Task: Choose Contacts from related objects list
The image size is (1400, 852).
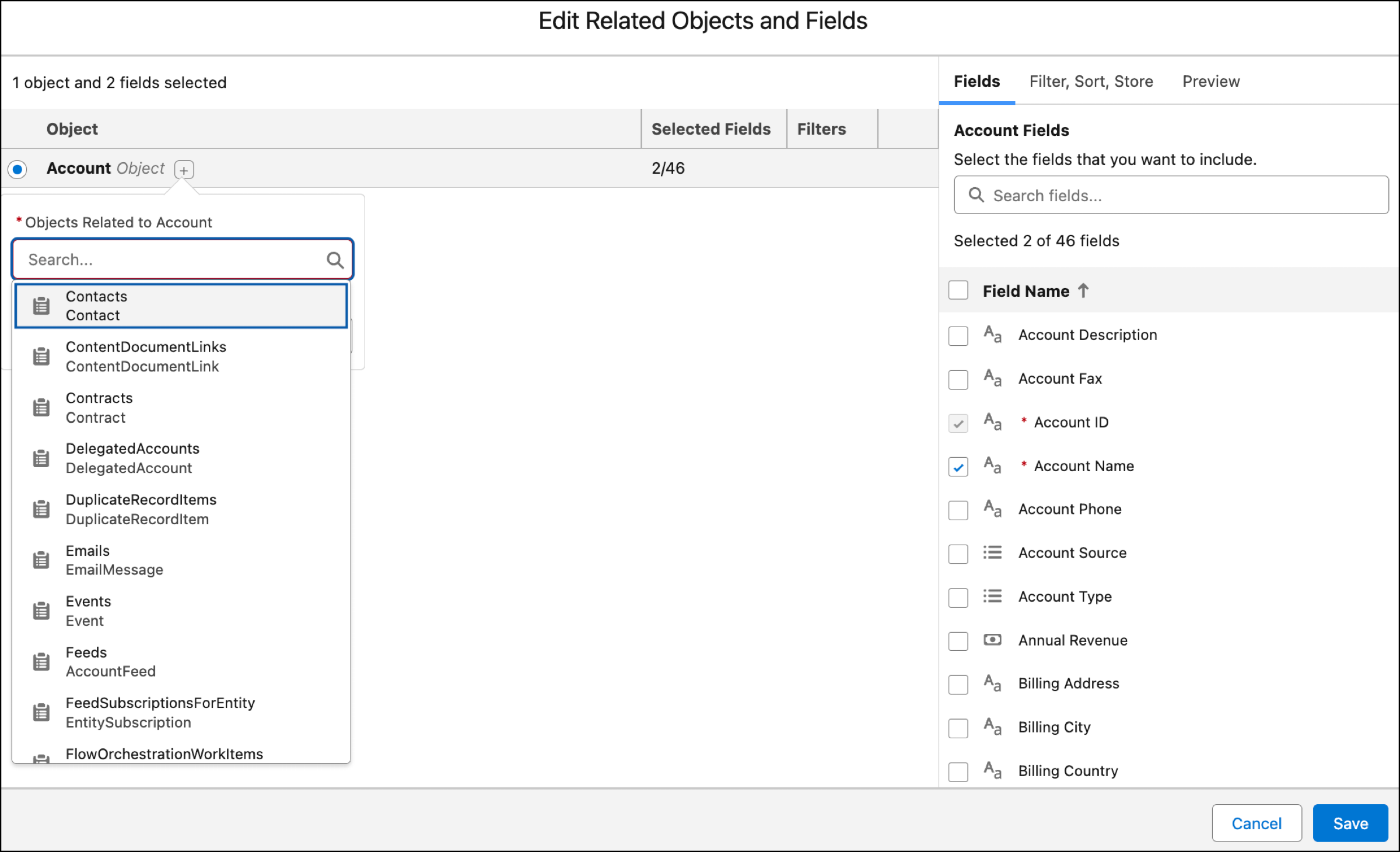Action: coord(181,306)
